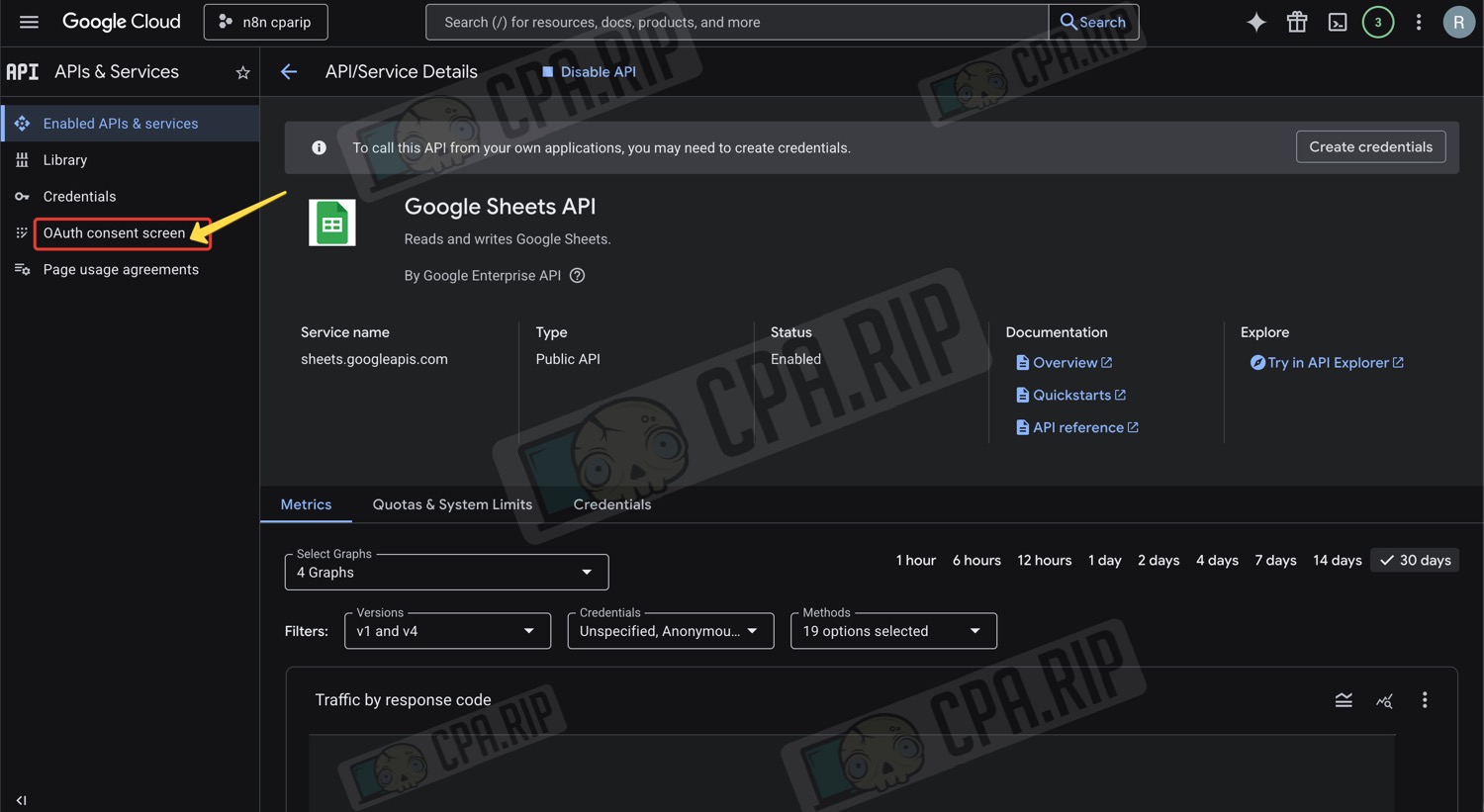1484x812 pixels.
Task: Open OAuth consent screen in sidebar
Action: (x=114, y=233)
